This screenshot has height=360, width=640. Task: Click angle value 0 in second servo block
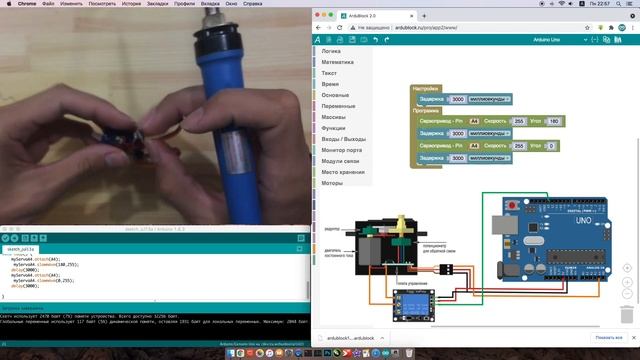551,146
